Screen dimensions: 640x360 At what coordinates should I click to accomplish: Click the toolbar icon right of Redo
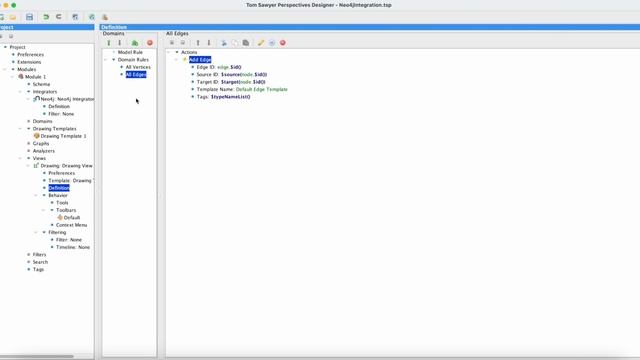[75, 17]
